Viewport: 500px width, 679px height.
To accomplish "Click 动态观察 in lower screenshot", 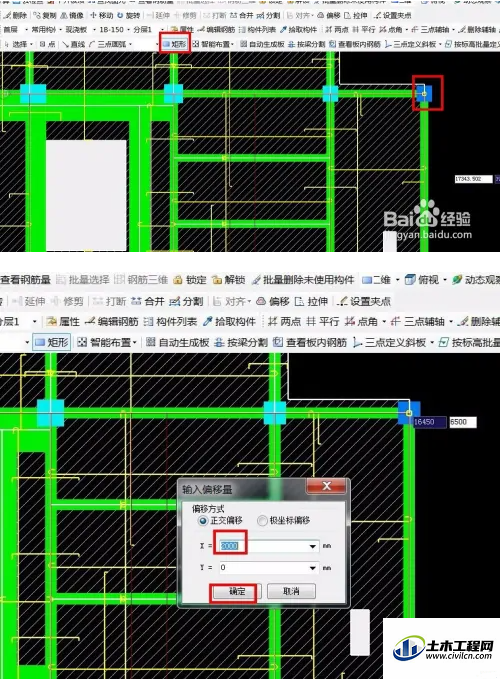I will [x=476, y=280].
